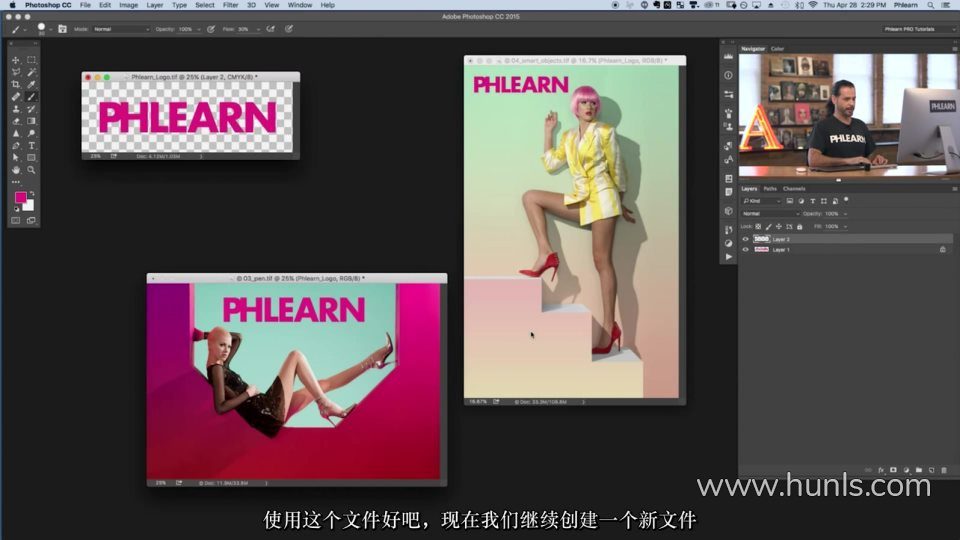
Task: Select the Hand tool
Action: pos(16,170)
